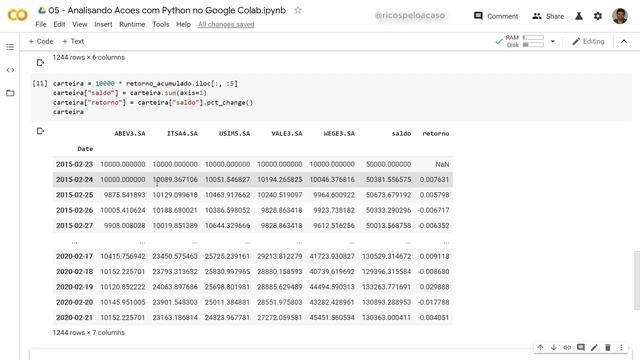
Task: Open the View menu
Action: 80,24
